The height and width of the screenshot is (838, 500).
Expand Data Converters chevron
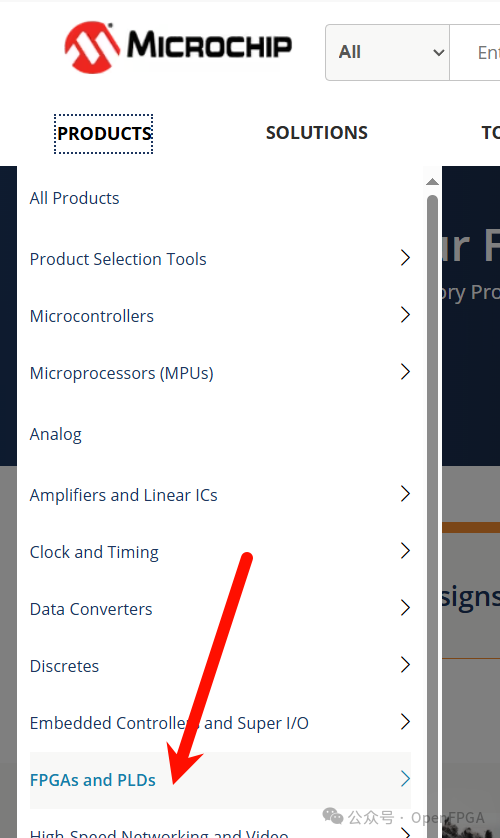(405, 608)
